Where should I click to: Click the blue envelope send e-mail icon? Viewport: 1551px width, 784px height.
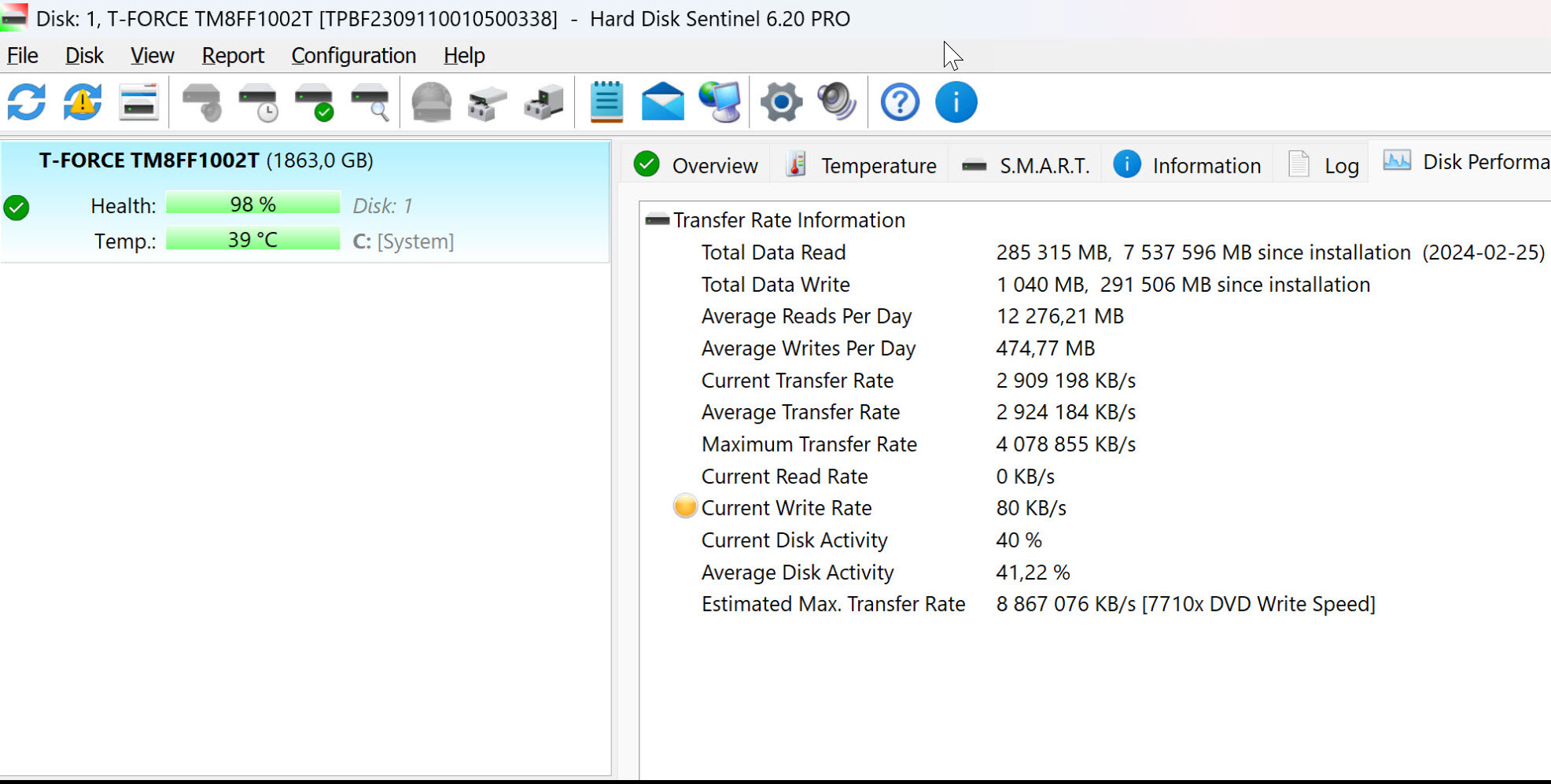coord(663,102)
